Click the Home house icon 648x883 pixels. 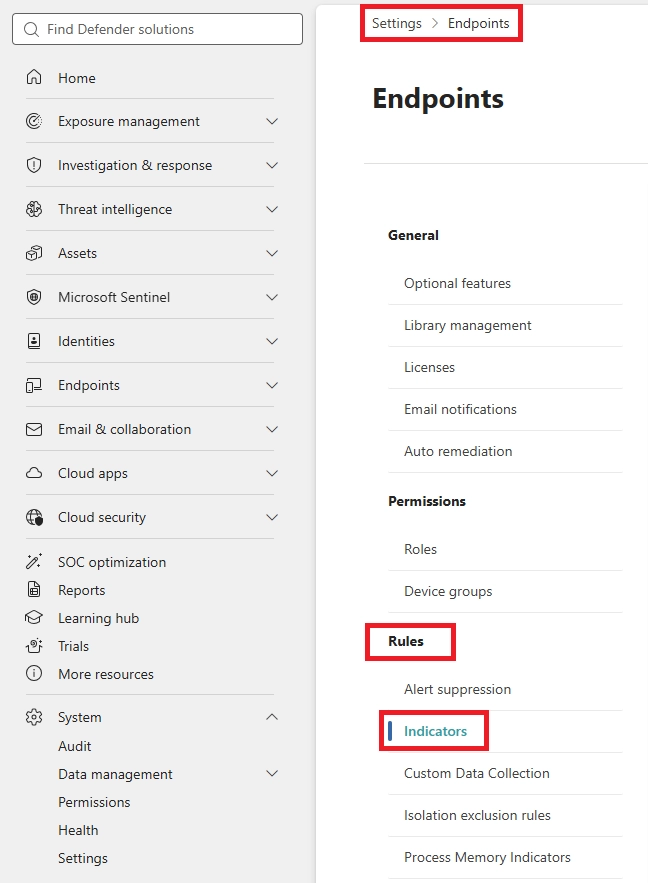(x=34, y=77)
